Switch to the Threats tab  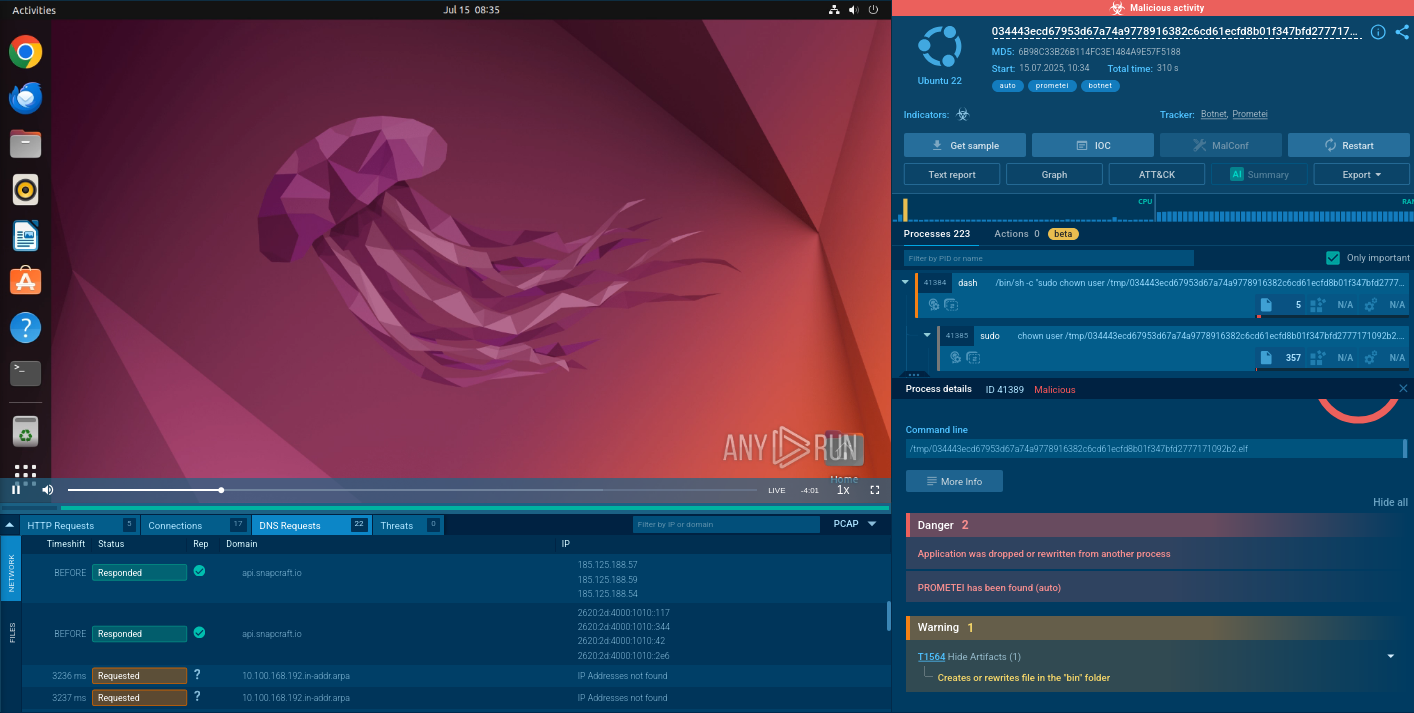(x=397, y=525)
